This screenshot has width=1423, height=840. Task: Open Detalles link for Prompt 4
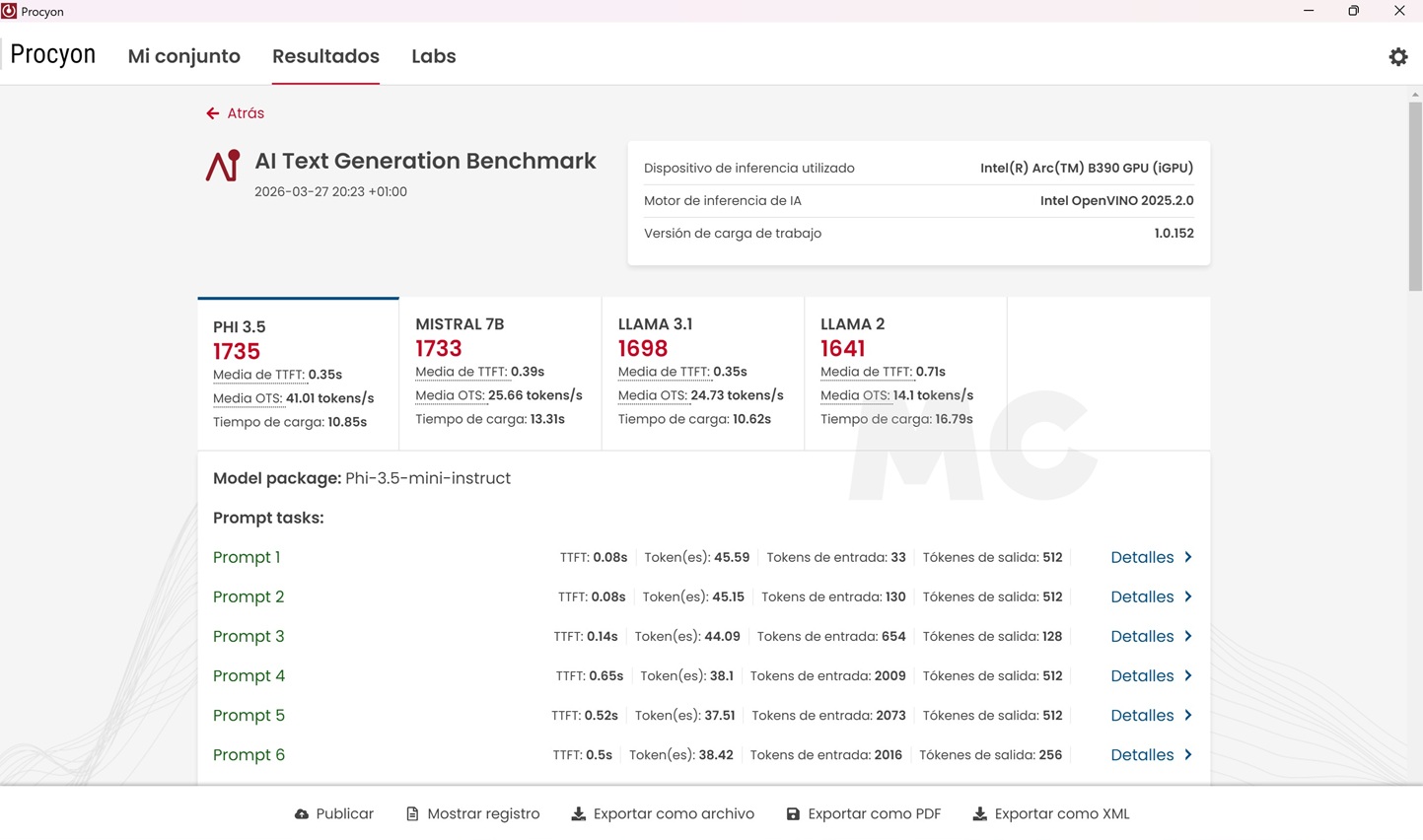pos(1141,675)
